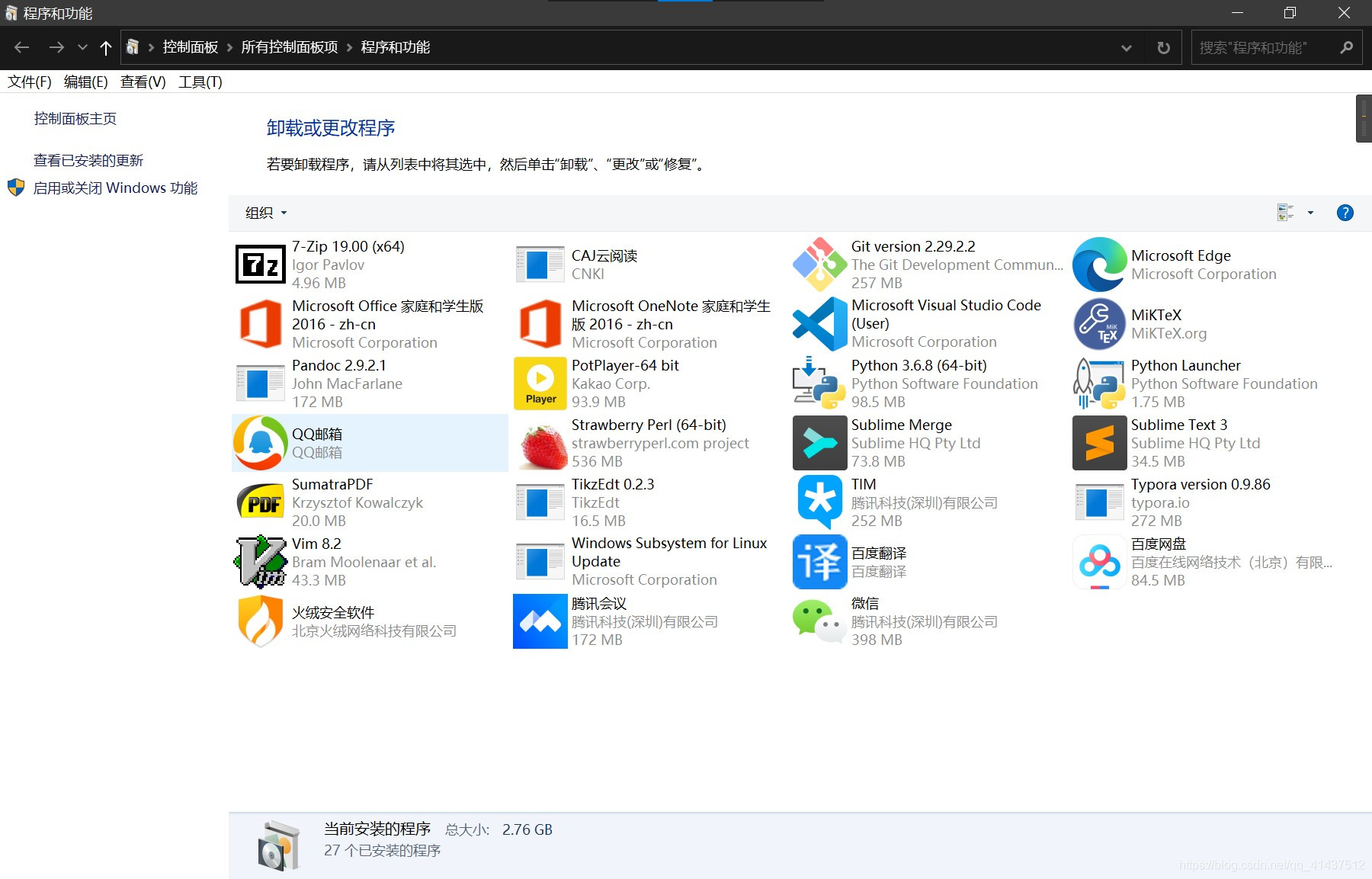This screenshot has width=1372, height=879.
Task: Select the Microsoft Office 2016 icon
Action: 261,324
